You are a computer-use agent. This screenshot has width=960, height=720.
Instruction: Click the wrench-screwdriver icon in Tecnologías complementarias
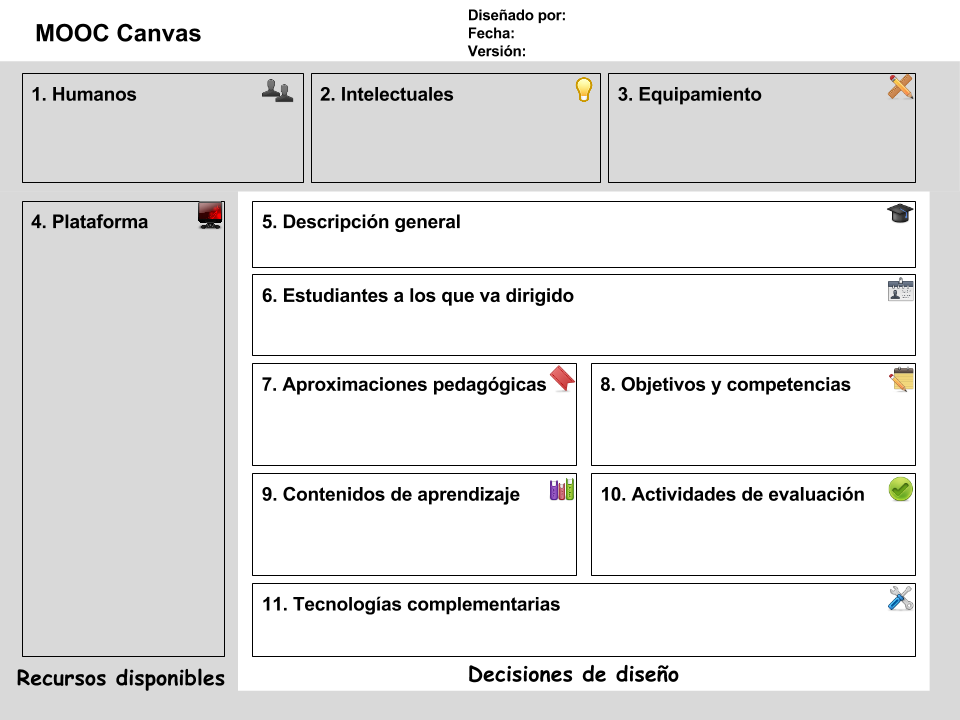click(901, 598)
